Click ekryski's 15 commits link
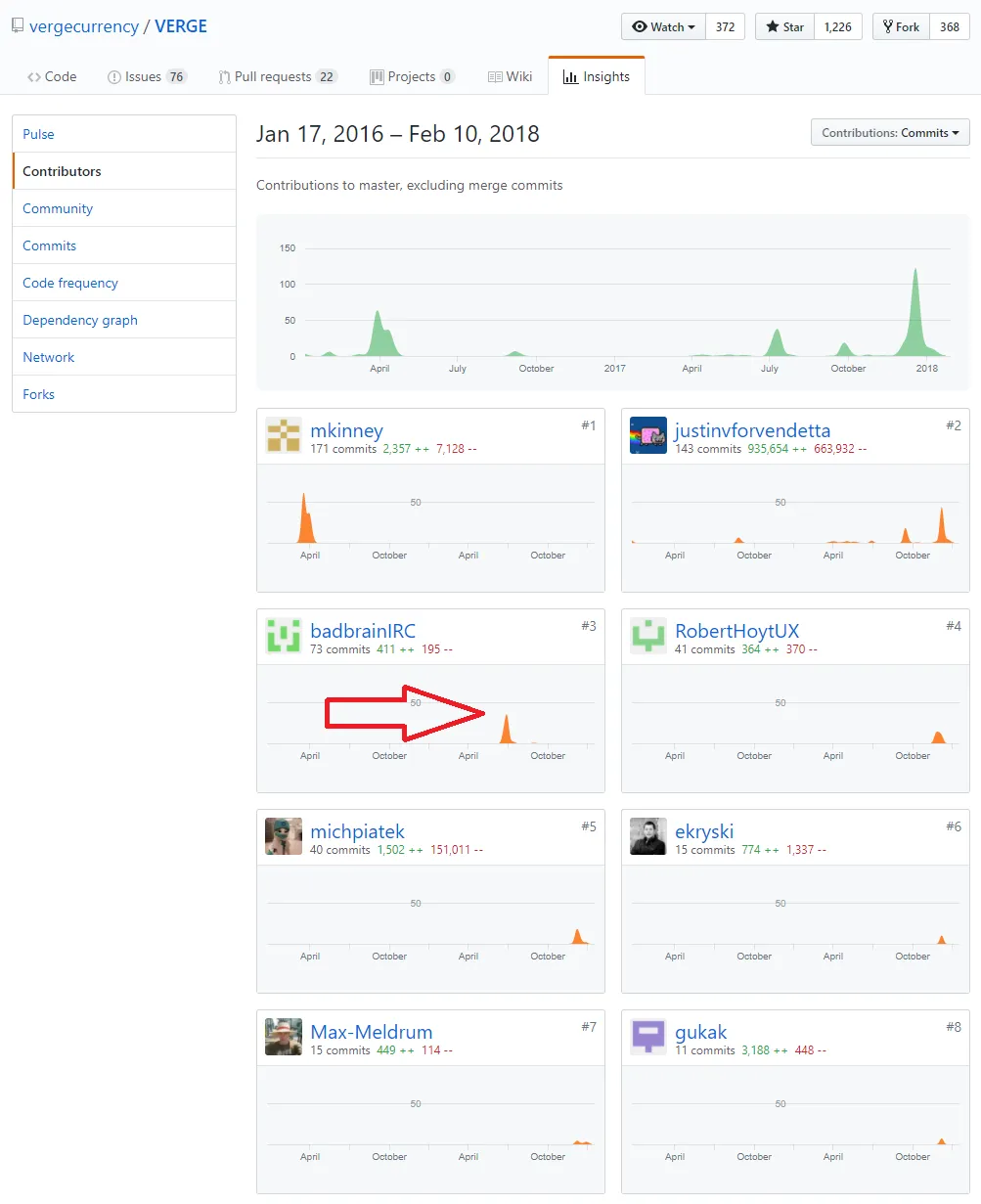981x1204 pixels. click(704, 850)
